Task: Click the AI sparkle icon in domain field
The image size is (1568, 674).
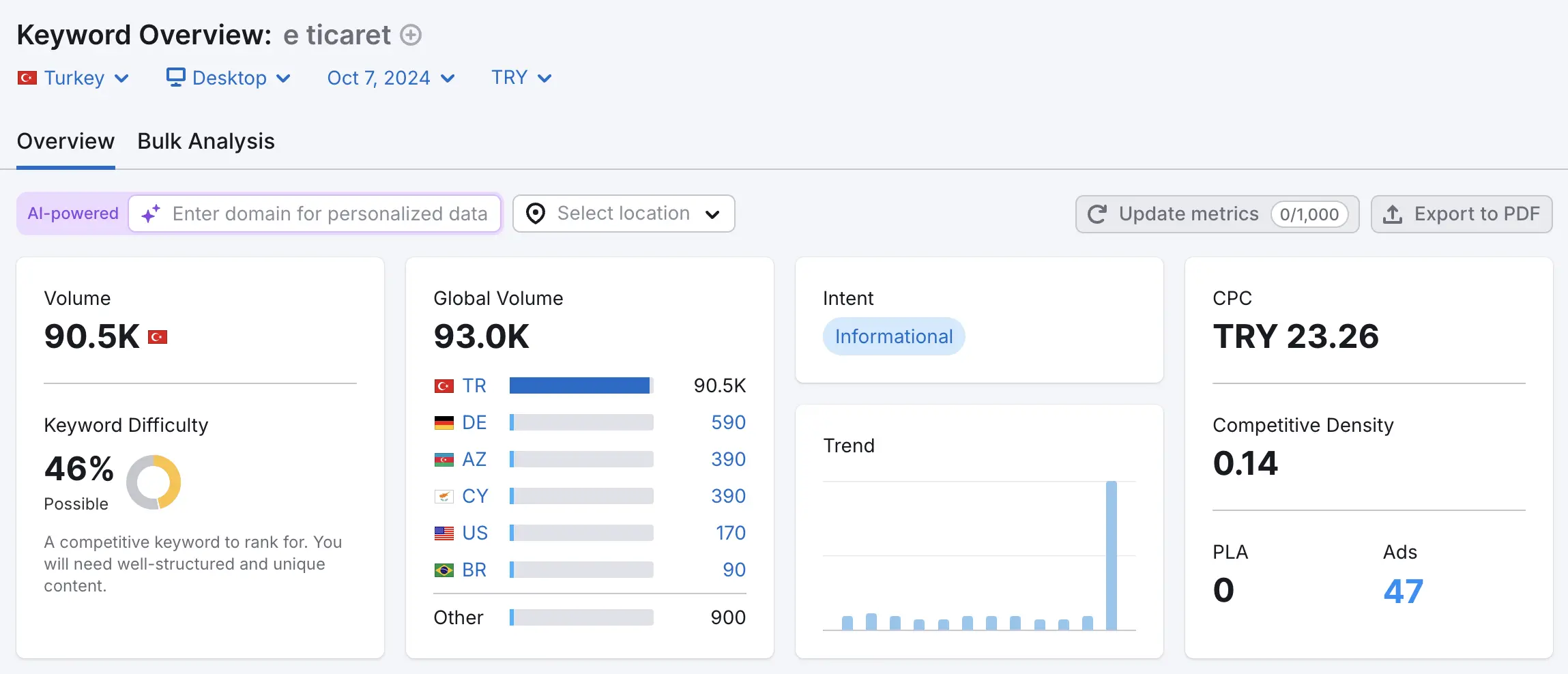Action: (151, 214)
